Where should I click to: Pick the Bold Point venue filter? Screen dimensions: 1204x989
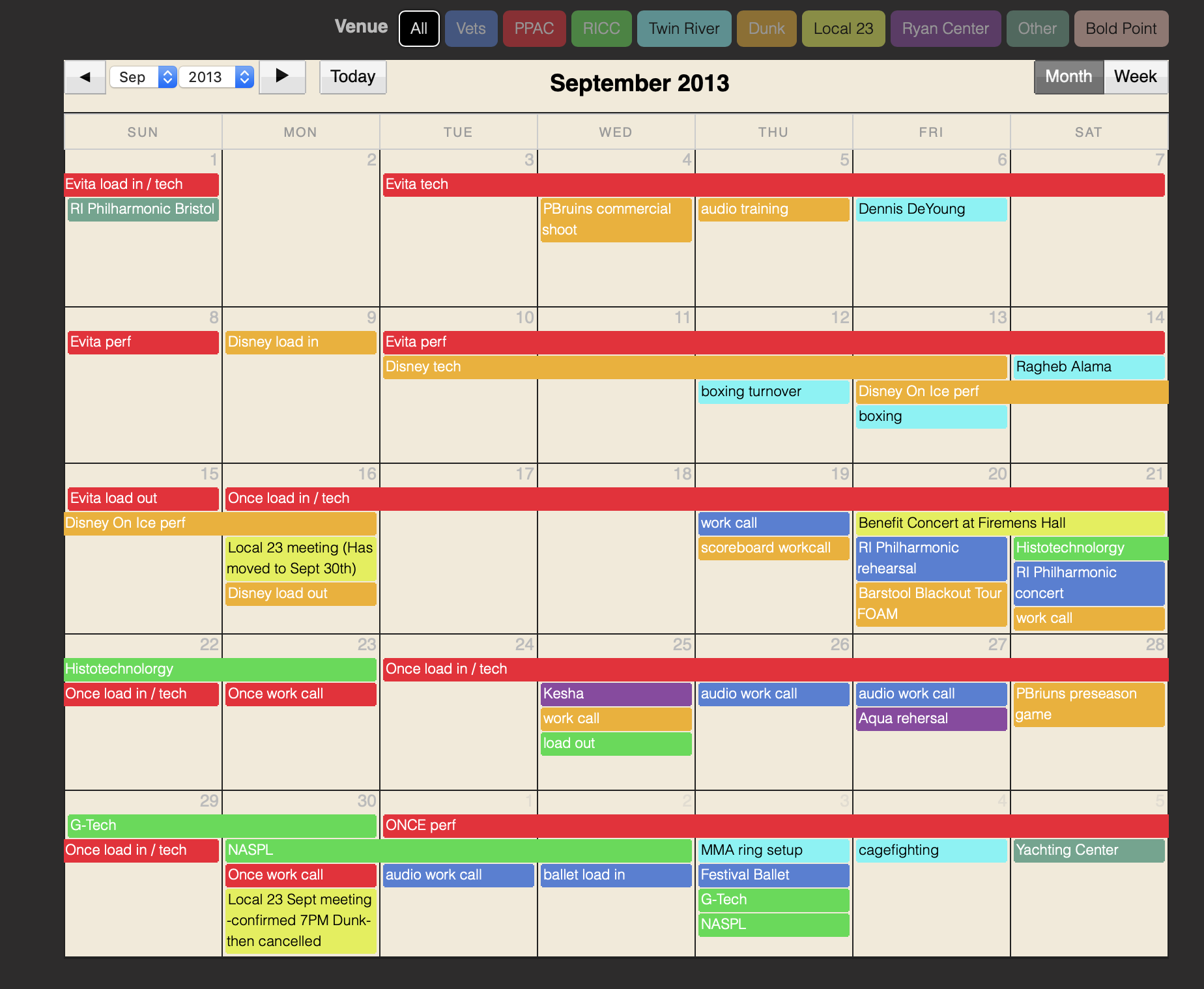click(1121, 29)
